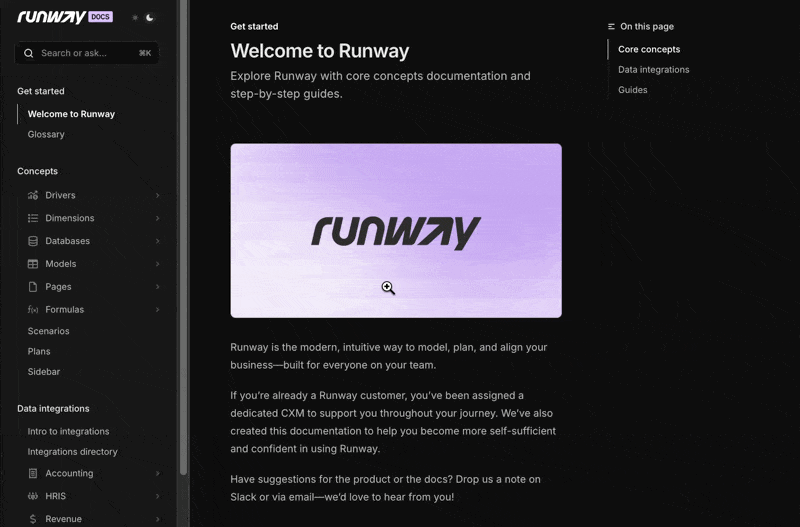
Task: Click the ⌘K shortcut hint
Action: tap(145, 53)
